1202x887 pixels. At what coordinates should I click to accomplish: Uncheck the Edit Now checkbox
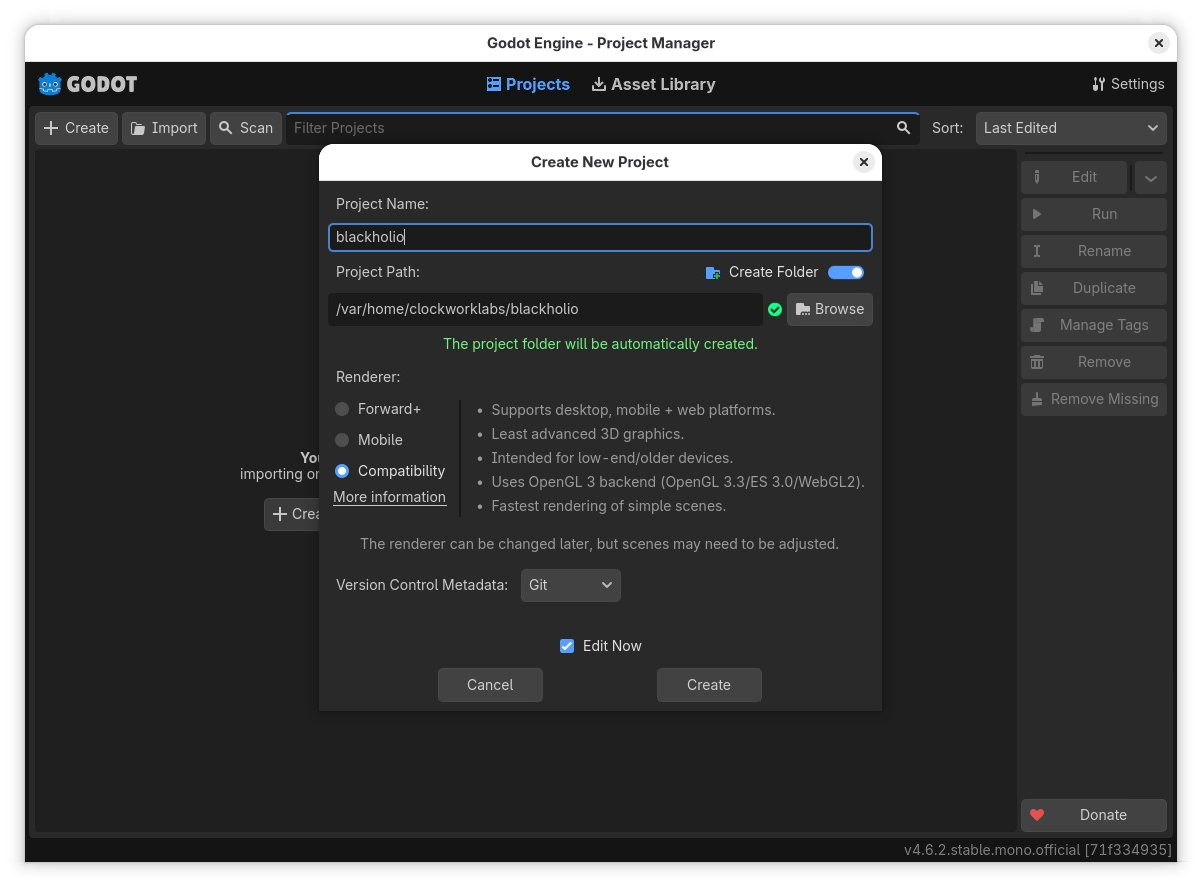567,646
